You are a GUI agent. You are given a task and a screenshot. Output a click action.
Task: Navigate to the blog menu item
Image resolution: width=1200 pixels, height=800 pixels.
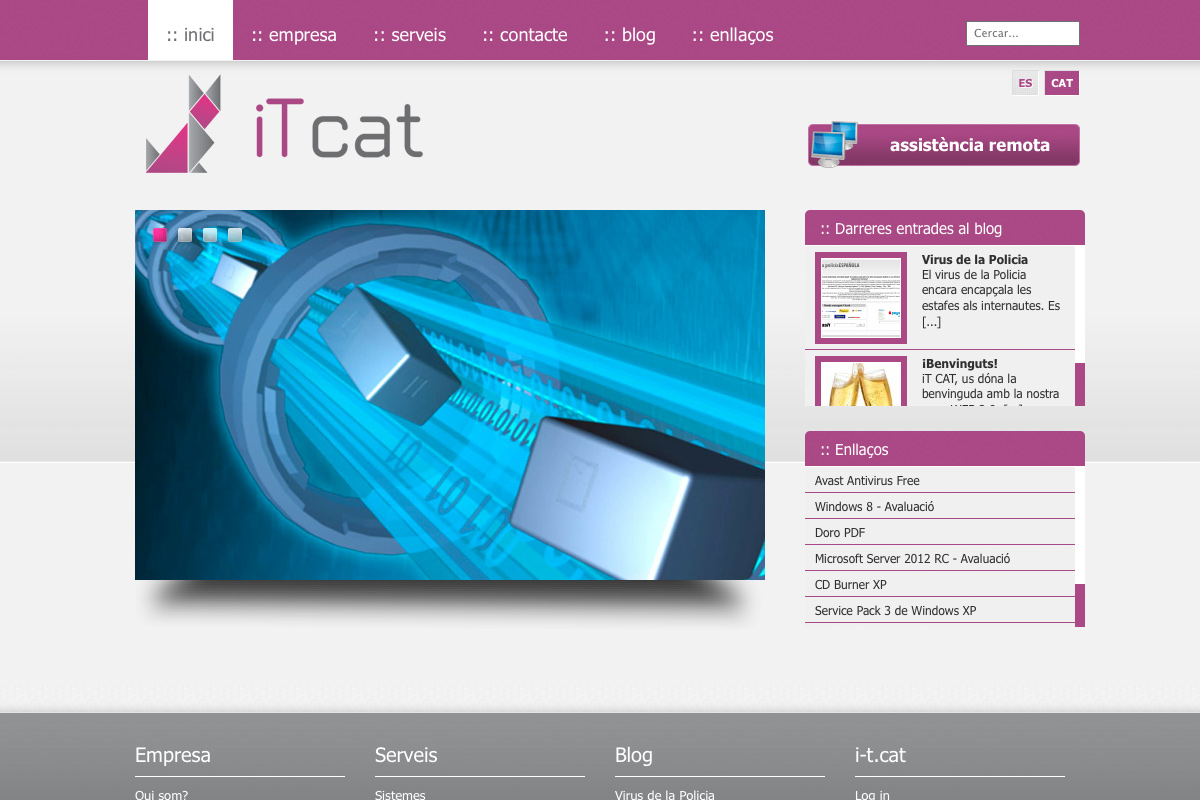(x=630, y=35)
